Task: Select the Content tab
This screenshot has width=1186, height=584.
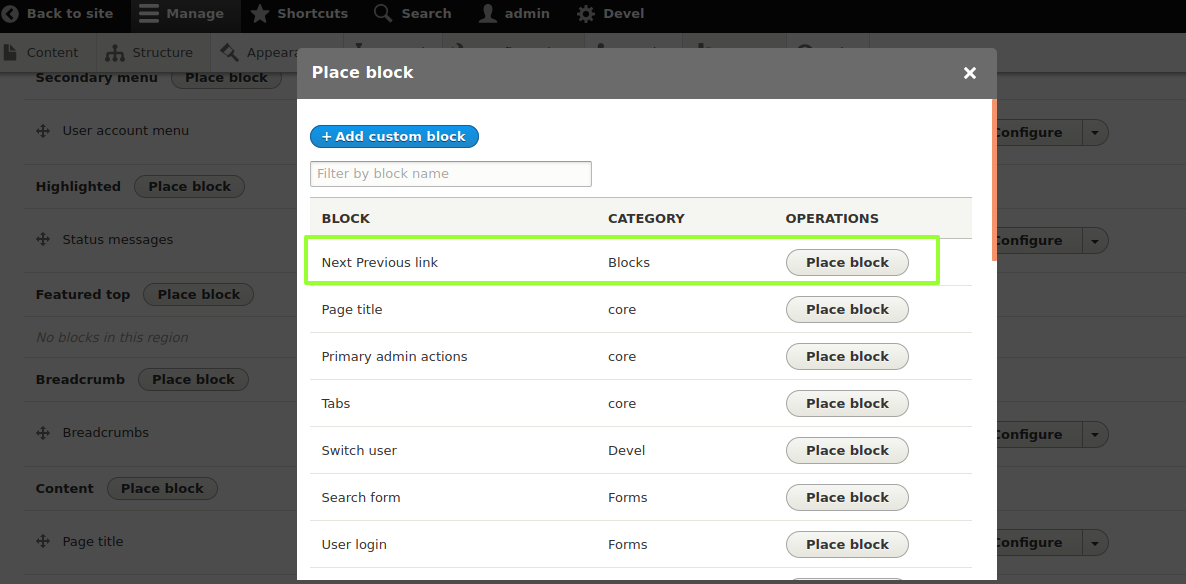Action: pos(52,52)
